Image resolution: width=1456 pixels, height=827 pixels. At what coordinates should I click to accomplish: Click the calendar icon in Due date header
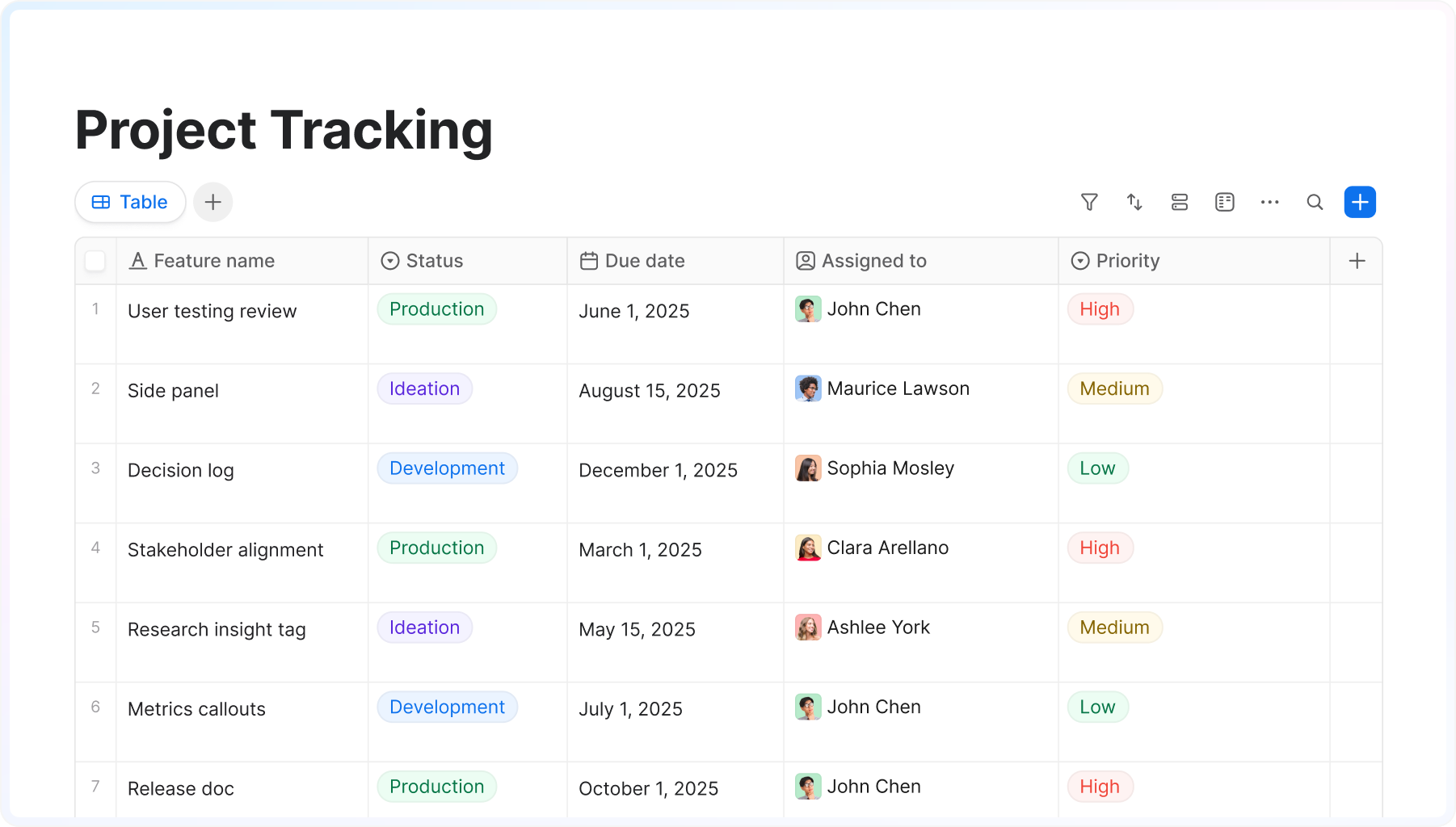pos(588,260)
